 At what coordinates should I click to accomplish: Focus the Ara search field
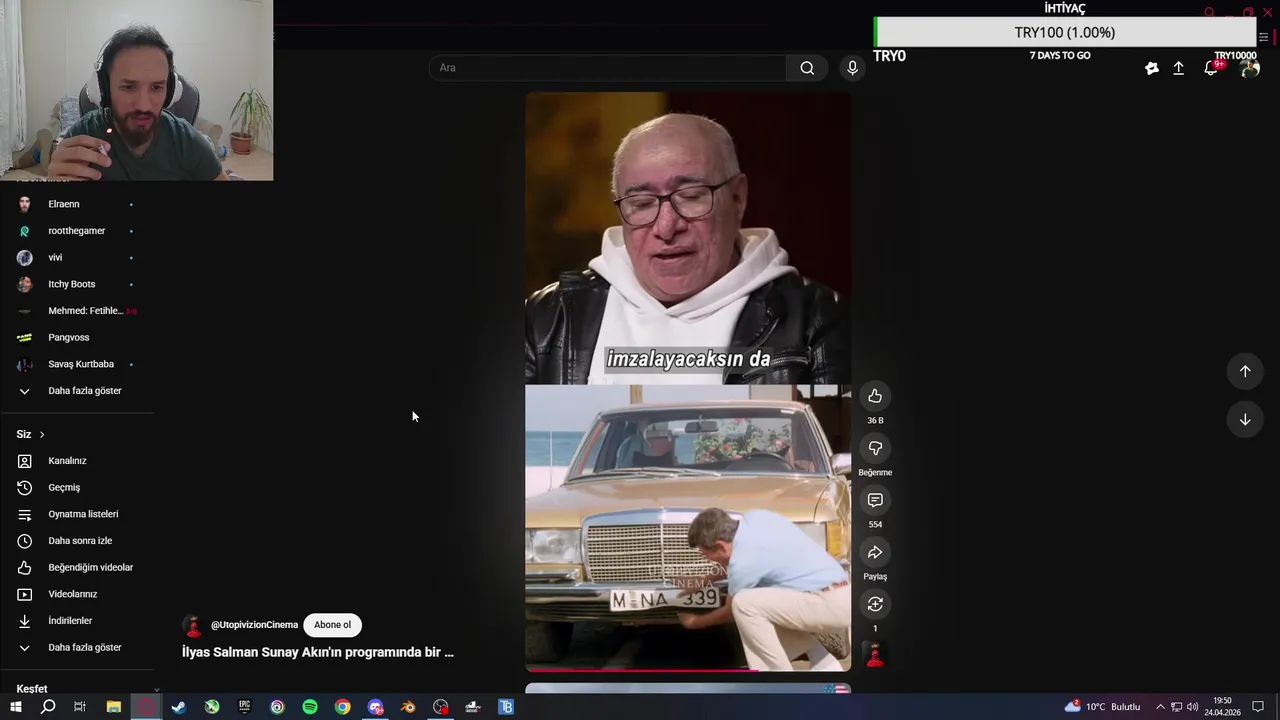coord(608,68)
